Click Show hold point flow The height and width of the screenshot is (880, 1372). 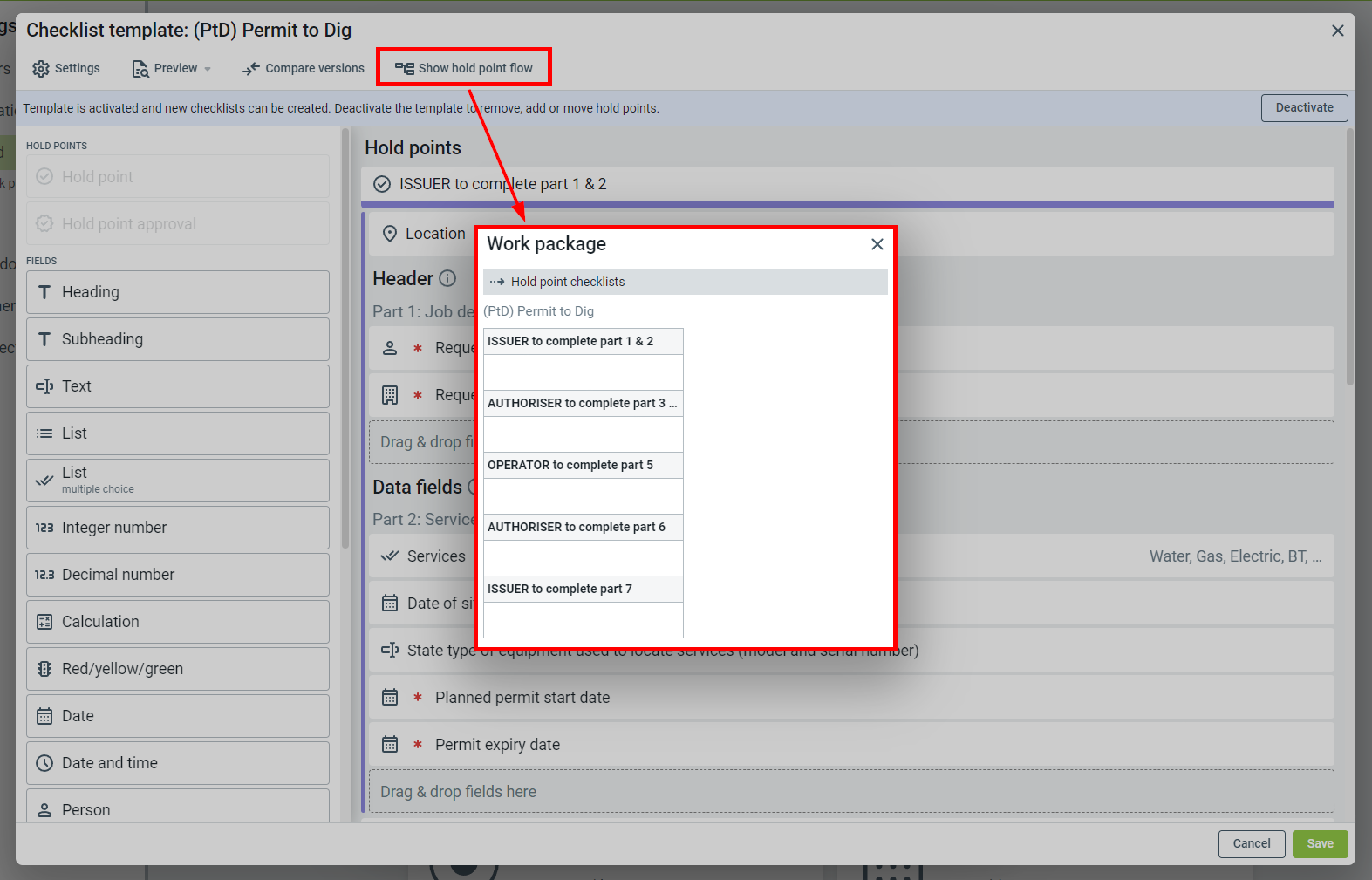click(x=464, y=68)
